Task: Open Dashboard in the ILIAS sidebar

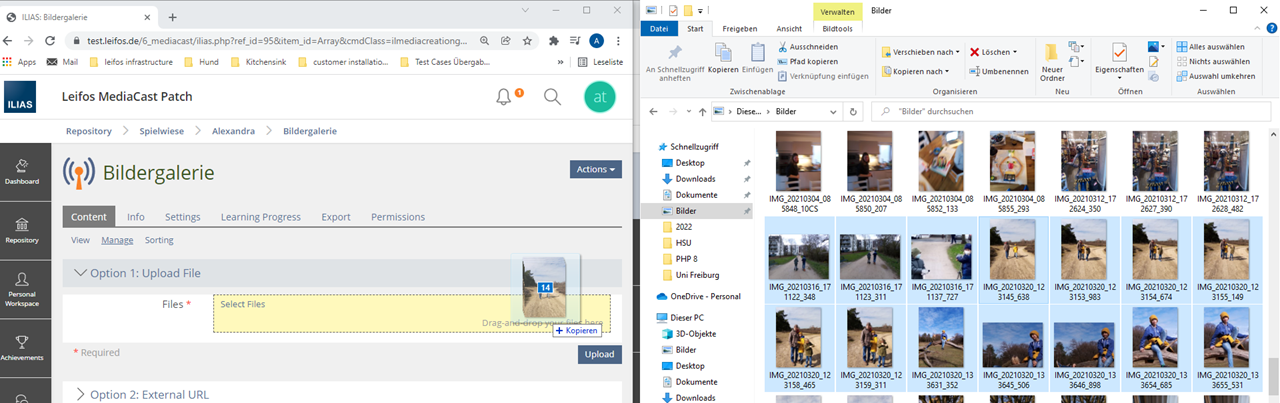Action: pos(22,171)
